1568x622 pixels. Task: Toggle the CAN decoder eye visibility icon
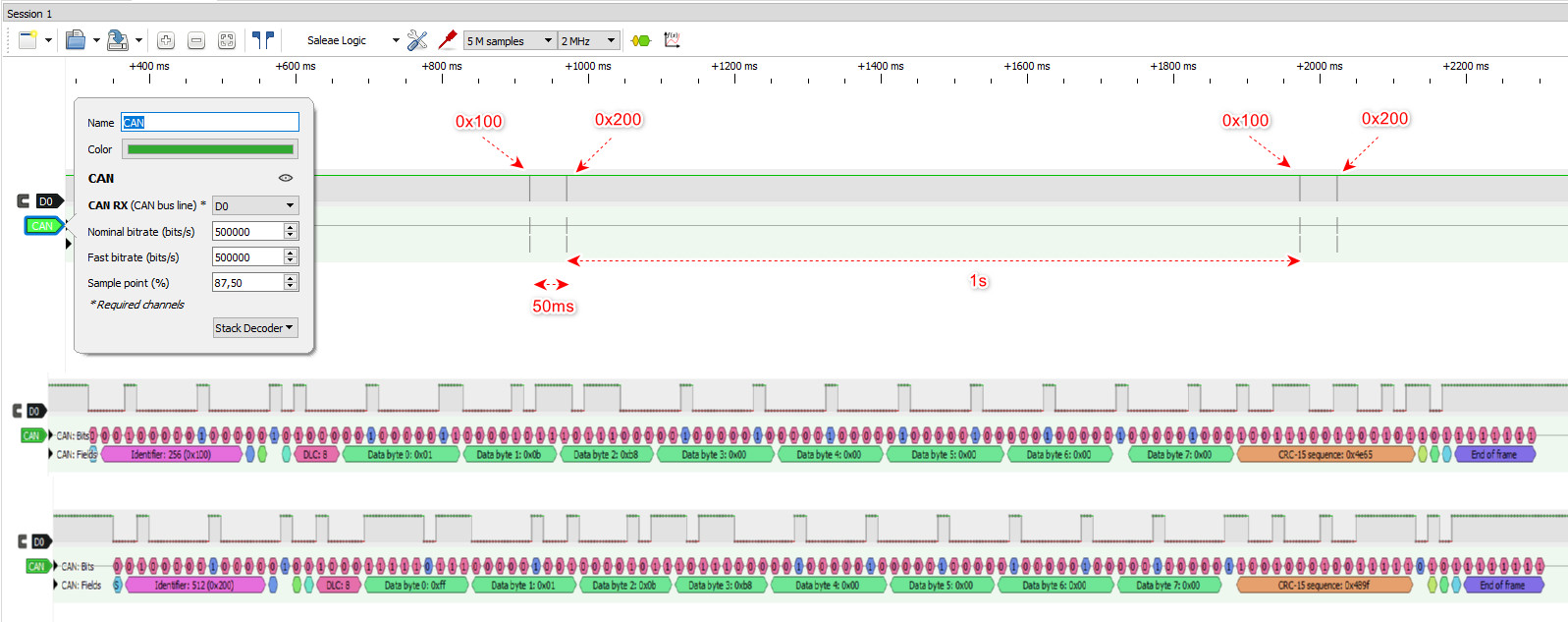click(x=286, y=178)
